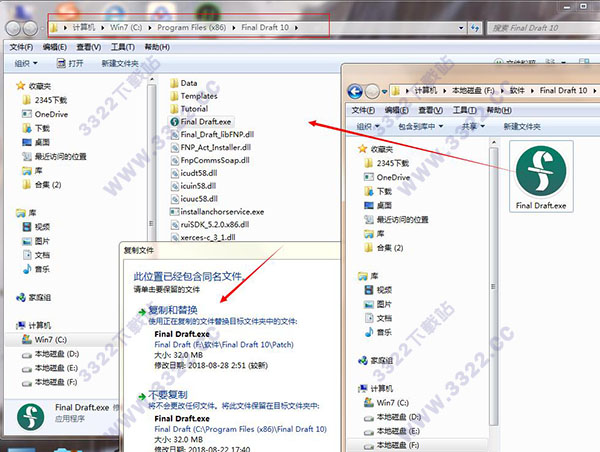
Task: Select Local Disk (F:) in left sidebar
Action: pyautogui.click(x=50, y=382)
